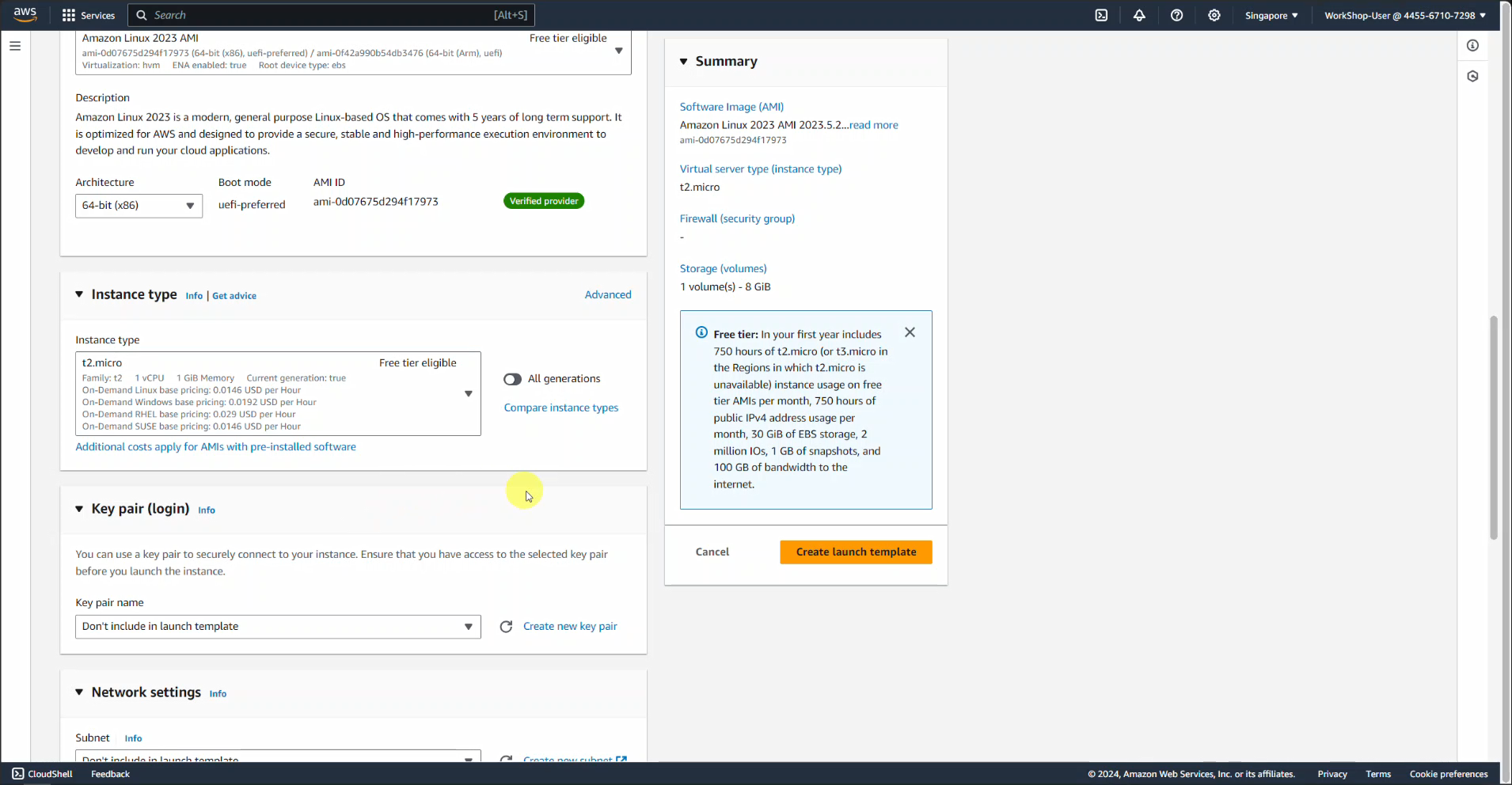Open the t2.micro instance type dropdown
This screenshot has height=785, width=1512.
[278, 393]
